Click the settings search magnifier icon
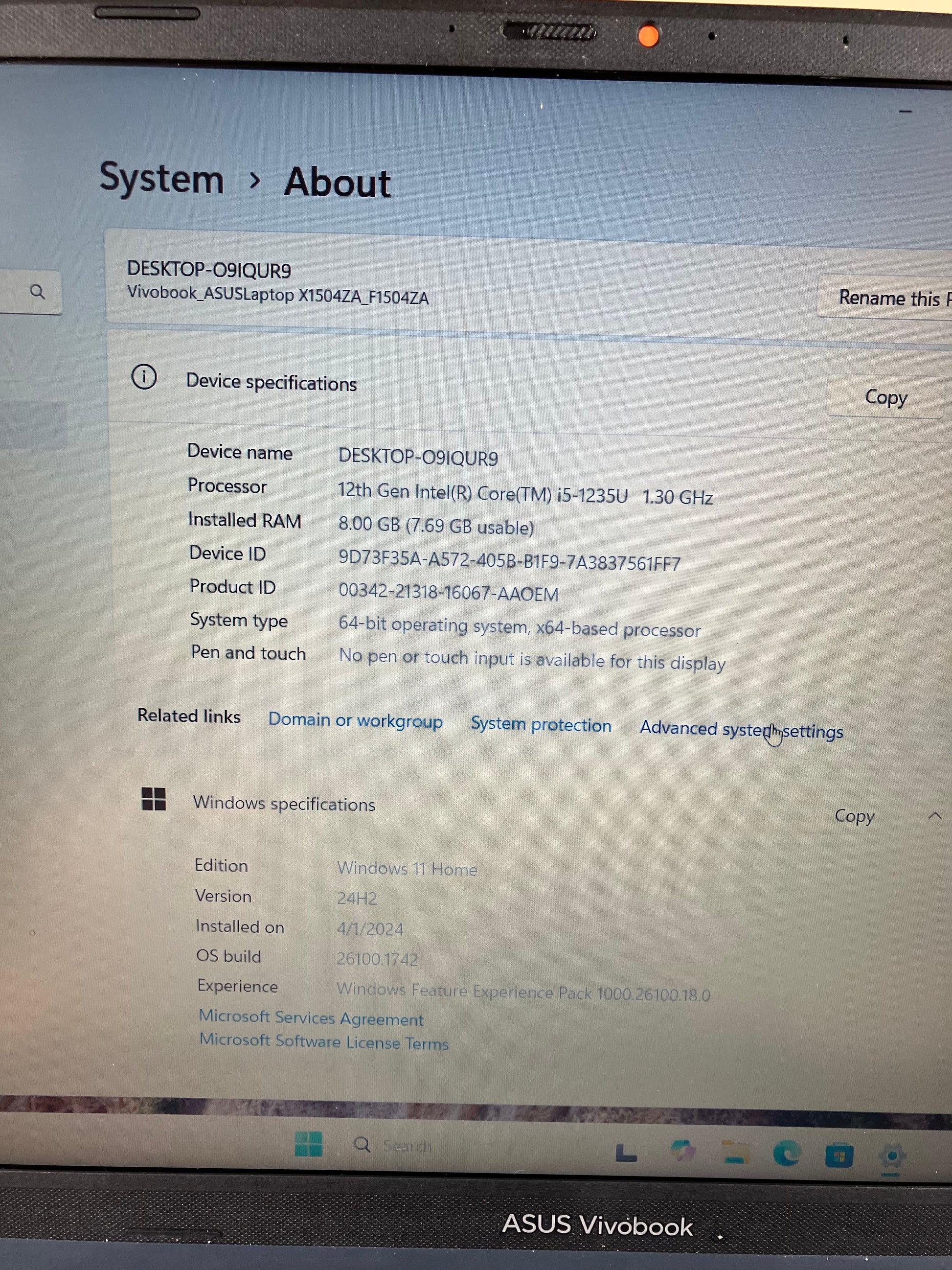952x1270 pixels. click(x=37, y=292)
